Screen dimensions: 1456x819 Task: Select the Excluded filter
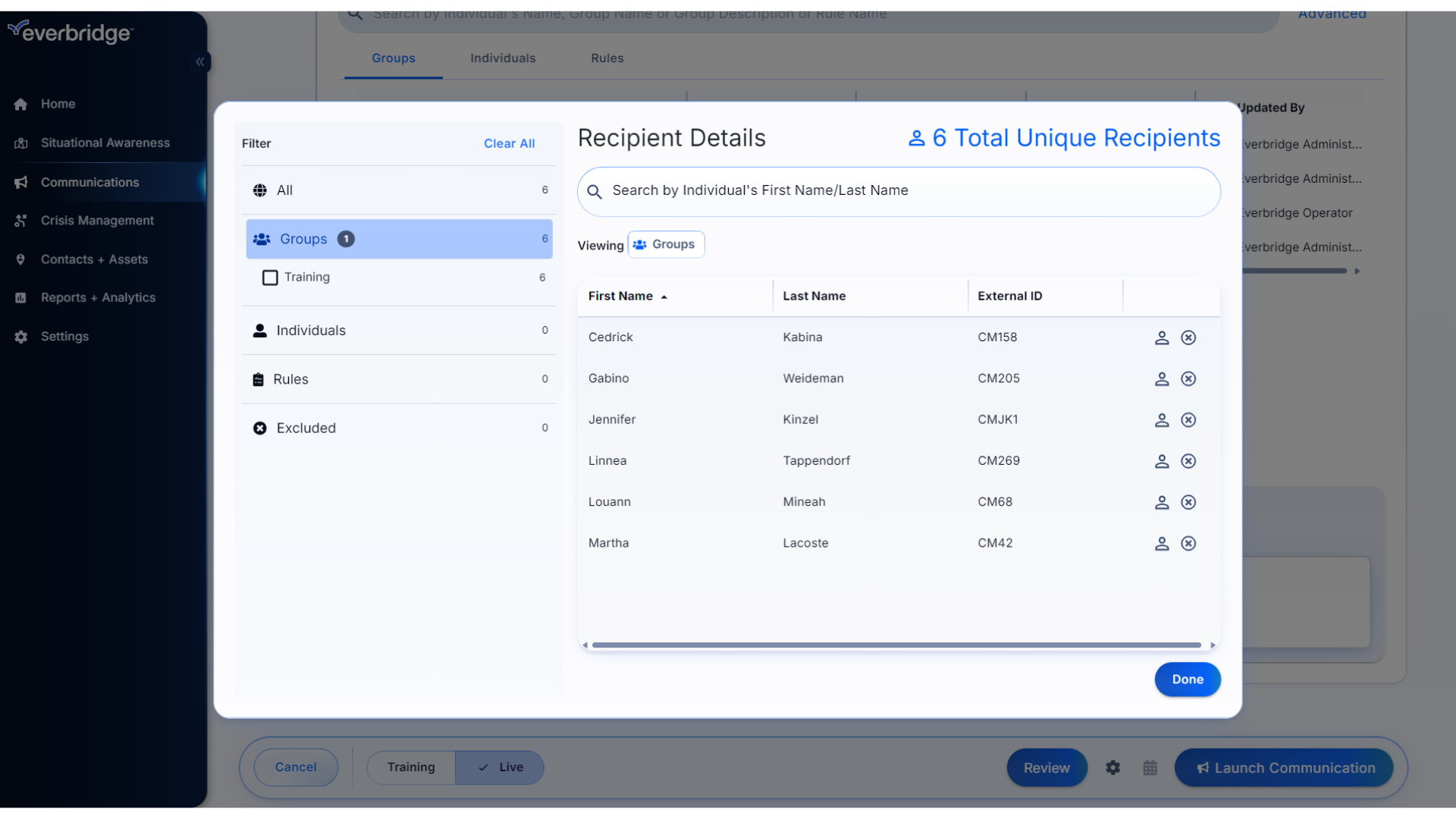[399, 428]
